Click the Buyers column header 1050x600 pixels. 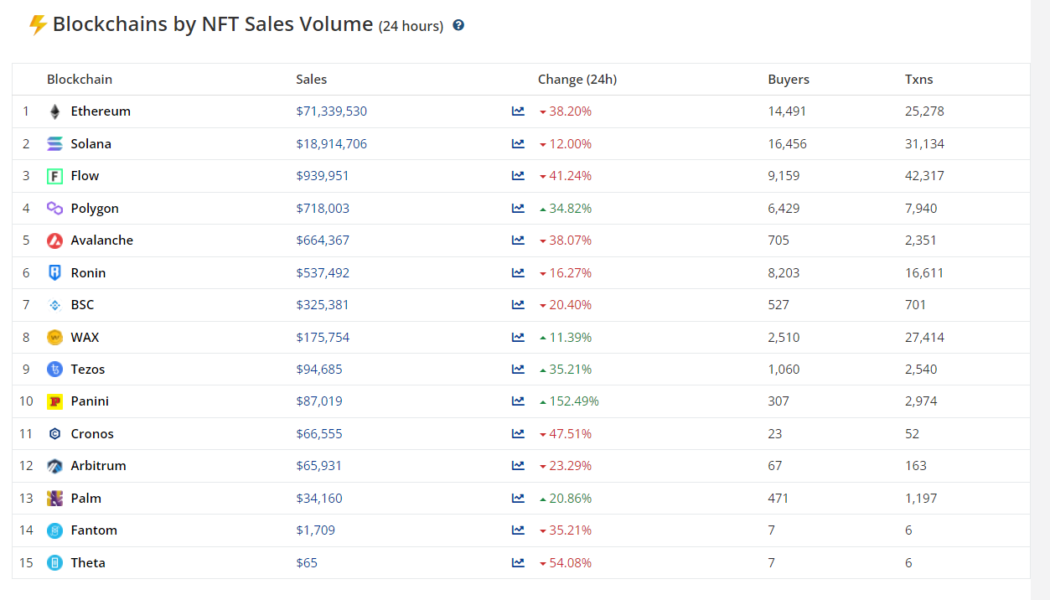click(788, 79)
